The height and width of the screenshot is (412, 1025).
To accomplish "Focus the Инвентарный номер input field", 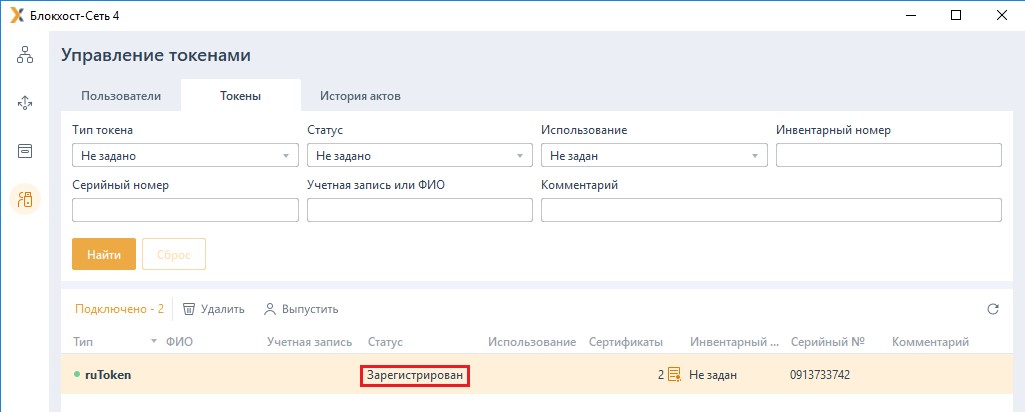I will [888, 155].
